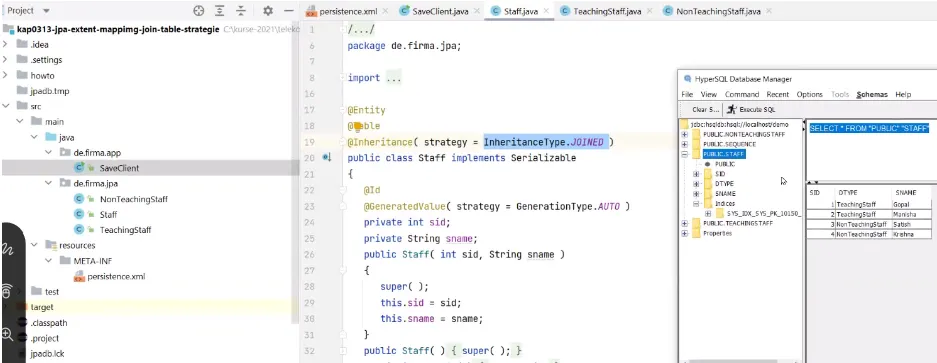Collapse the src folder
The image size is (937, 363).
coord(5,106)
